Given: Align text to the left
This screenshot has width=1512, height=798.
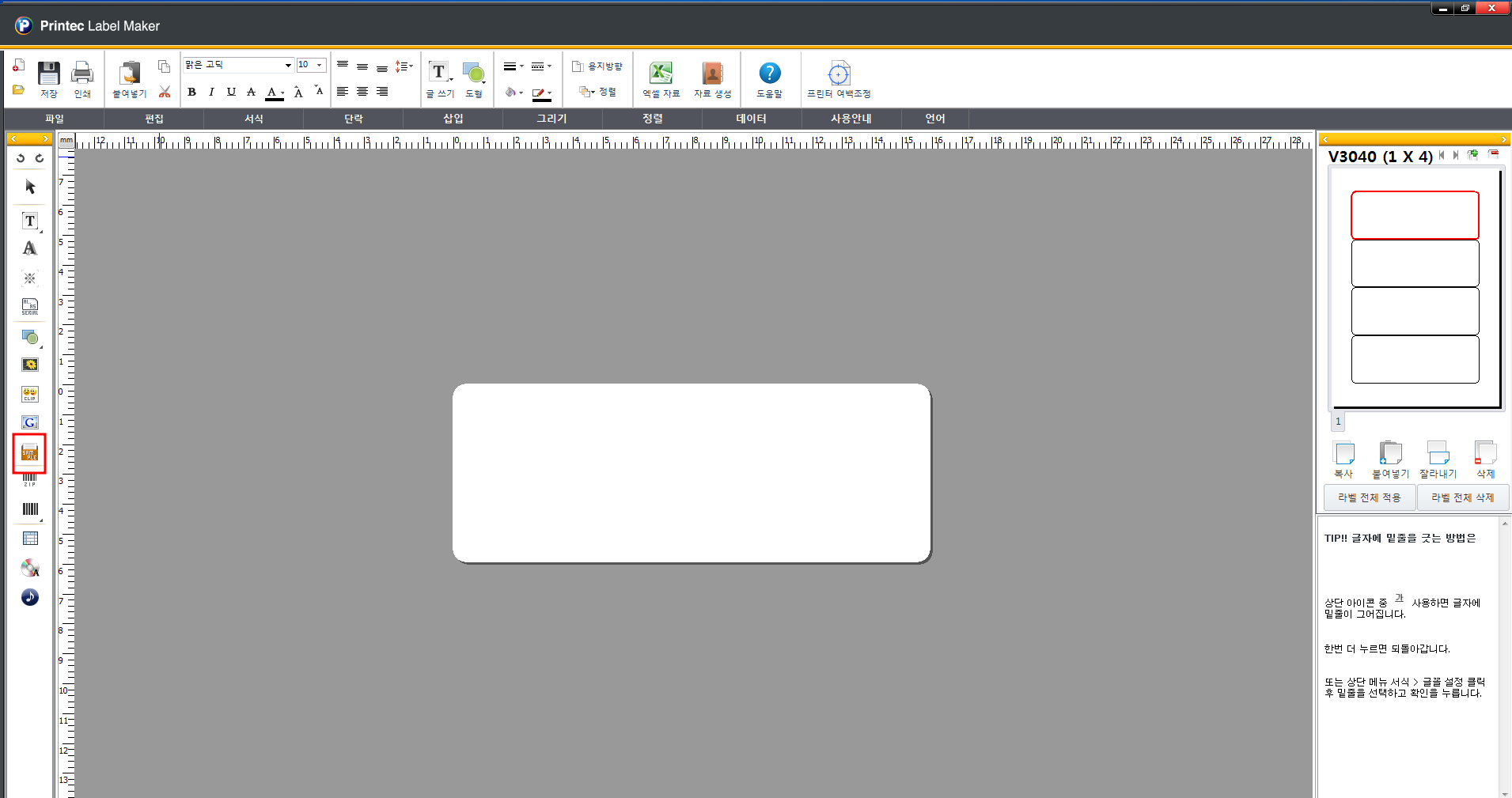Looking at the screenshot, I should 343,92.
